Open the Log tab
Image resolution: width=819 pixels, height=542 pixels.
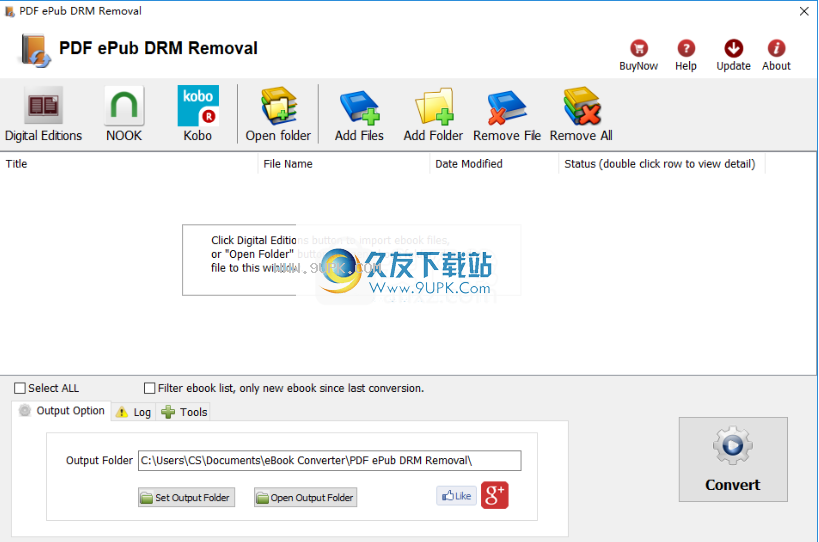coord(134,412)
